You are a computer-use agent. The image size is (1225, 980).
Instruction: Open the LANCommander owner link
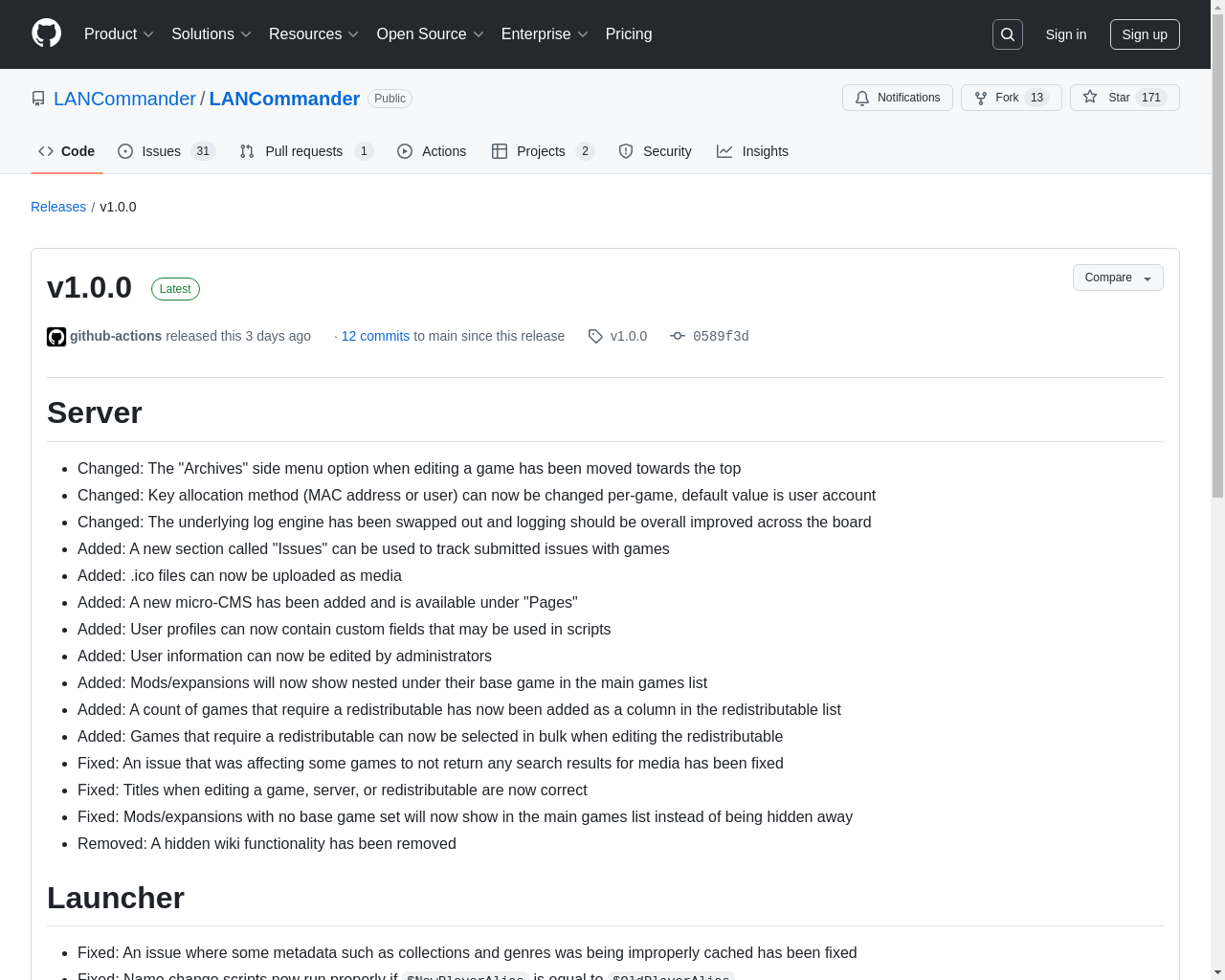click(x=124, y=99)
